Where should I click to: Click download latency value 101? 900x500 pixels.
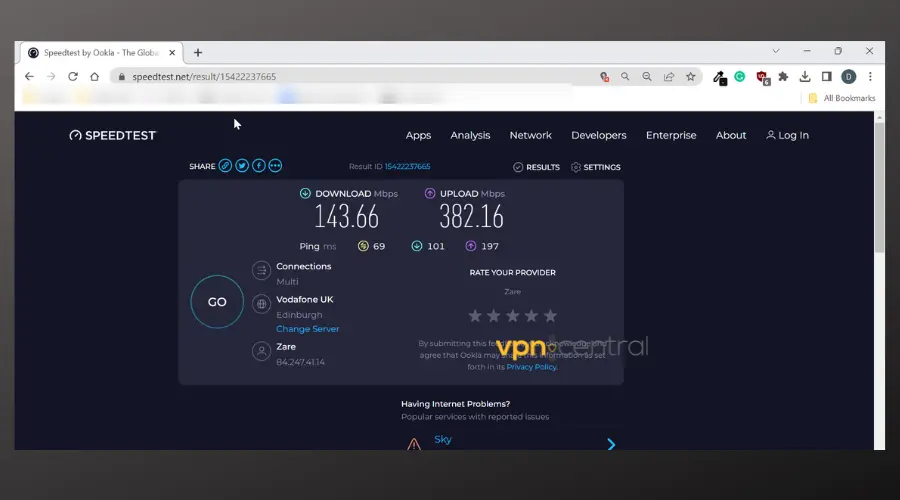[436, 246]
